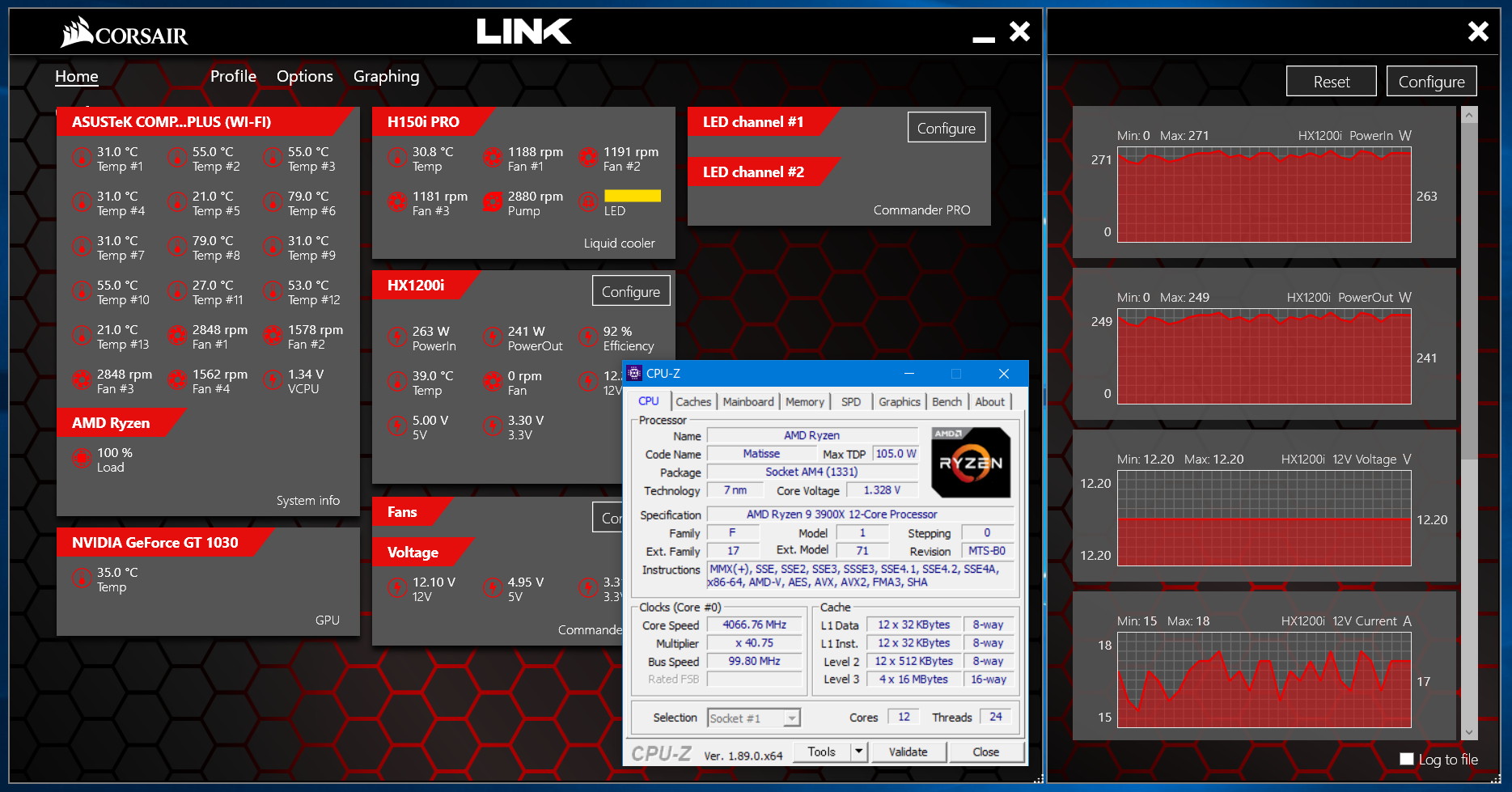Click the Validate button in CPU-Z
Image resolution: width=1512 pixels, height=792 pixels.
coord(908,752)
